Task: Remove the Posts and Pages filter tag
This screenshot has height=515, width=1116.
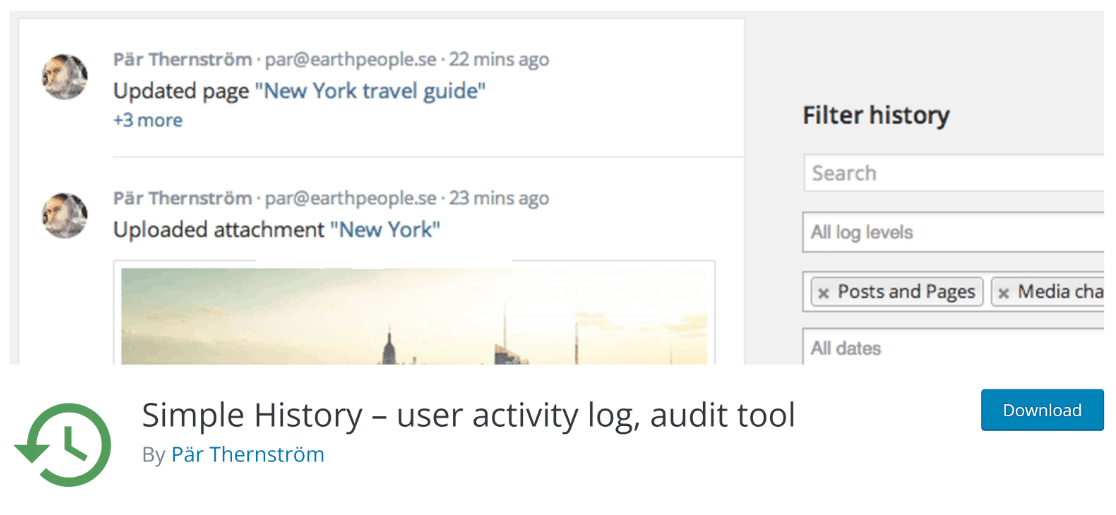Action: (823, 292)
